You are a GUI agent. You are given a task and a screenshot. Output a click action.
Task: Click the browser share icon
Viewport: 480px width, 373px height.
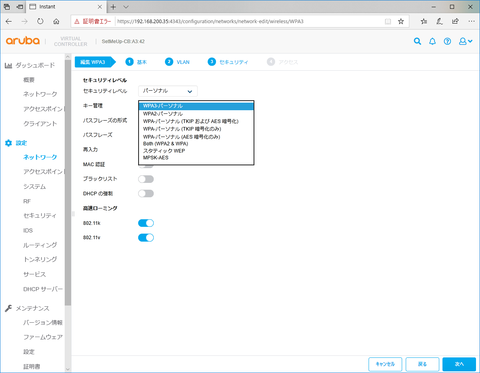tap(455, 21)
